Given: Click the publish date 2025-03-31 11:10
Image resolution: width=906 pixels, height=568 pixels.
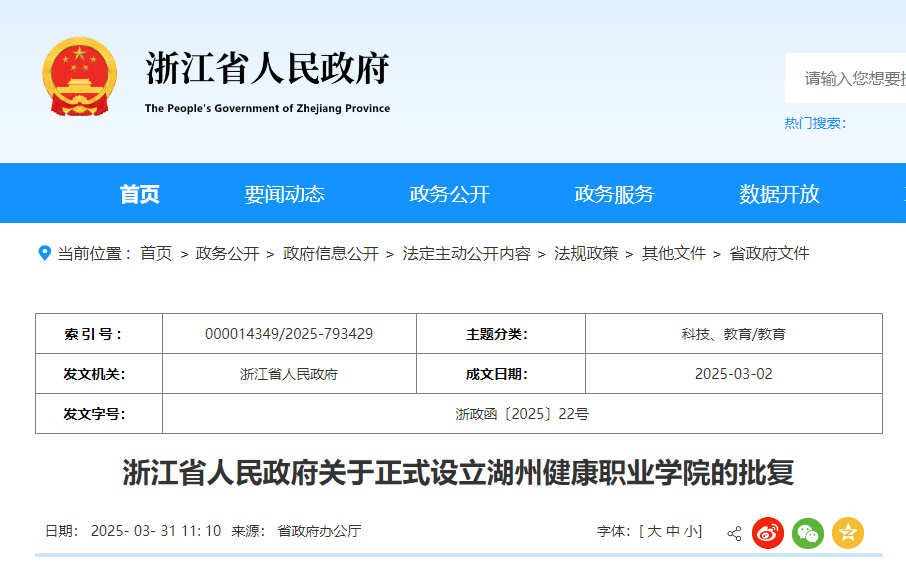Looking at the screenshot, I should pos(156,531).
